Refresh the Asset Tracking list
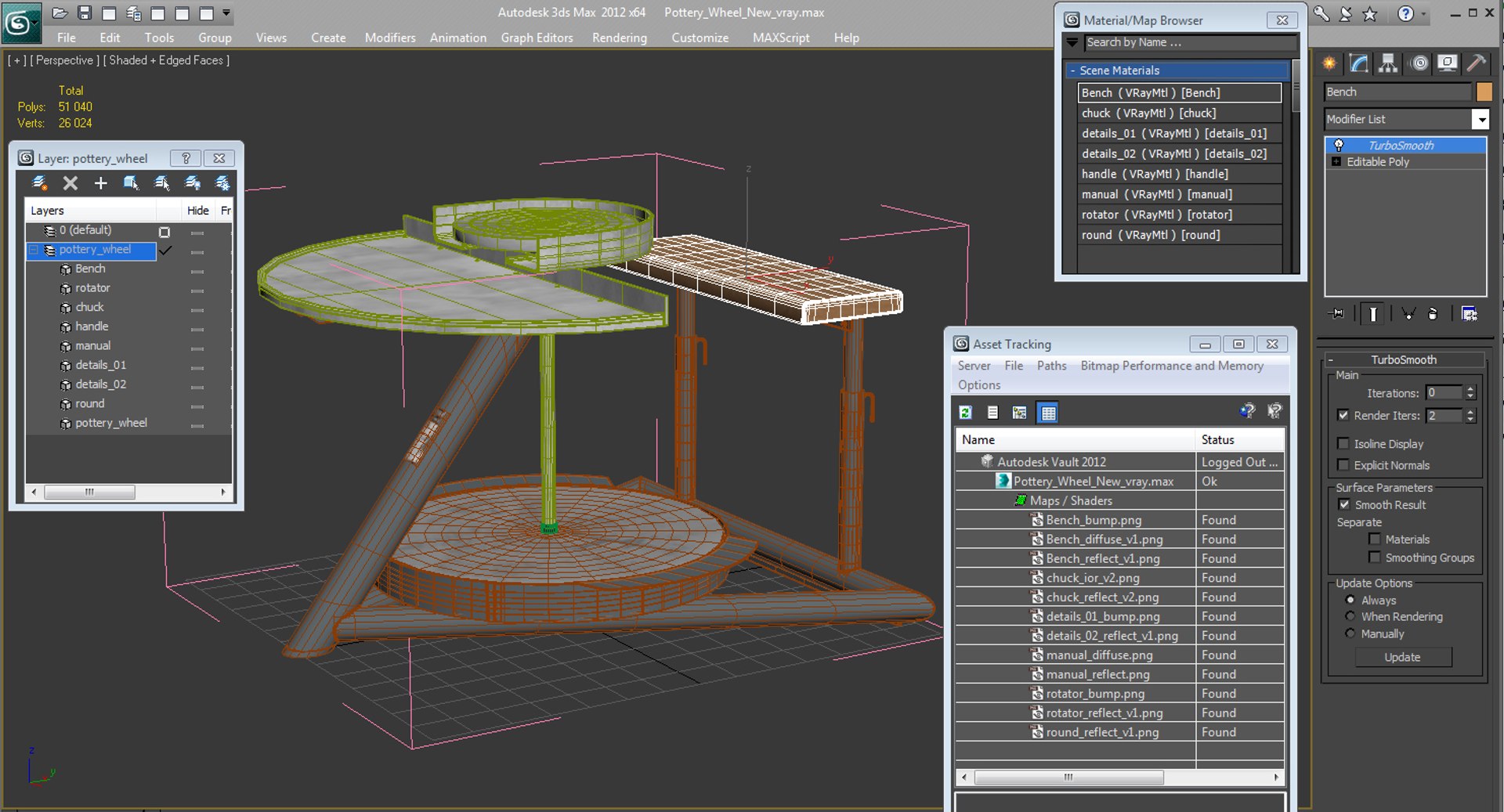Screen dimensions: 1504x812 (966, 413)
